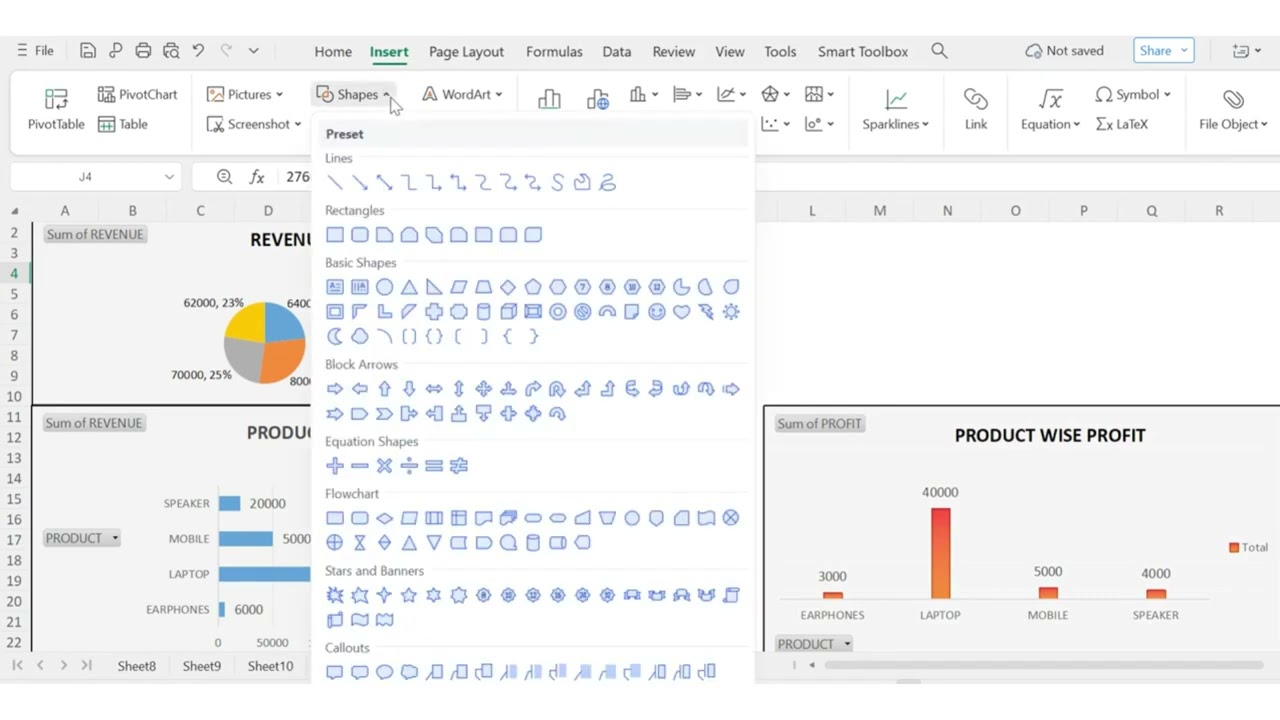Pick the oval basic shape
This screenshot has width=1280, height=720.
(384, 287)
